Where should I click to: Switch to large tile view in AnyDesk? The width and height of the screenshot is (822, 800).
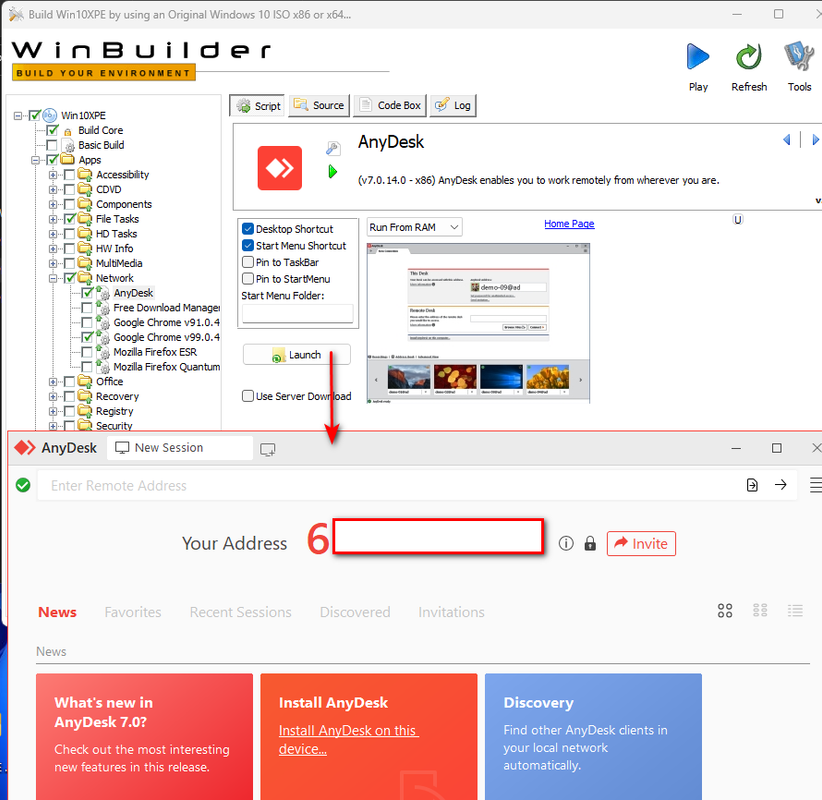pyautogui.click(x=725, y=610)
